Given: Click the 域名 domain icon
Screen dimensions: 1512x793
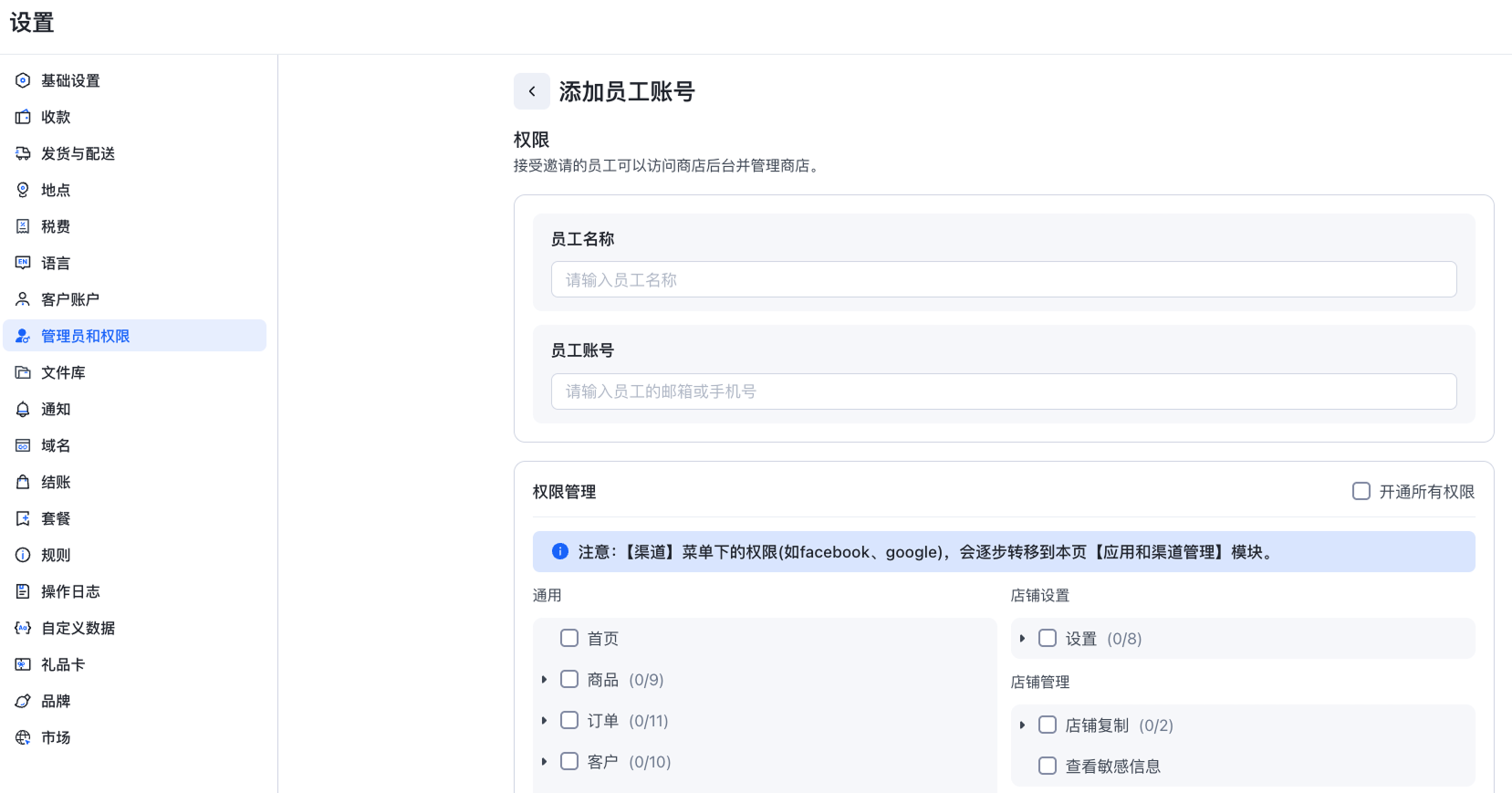Looking at the screenshot, I should (23, 445).
